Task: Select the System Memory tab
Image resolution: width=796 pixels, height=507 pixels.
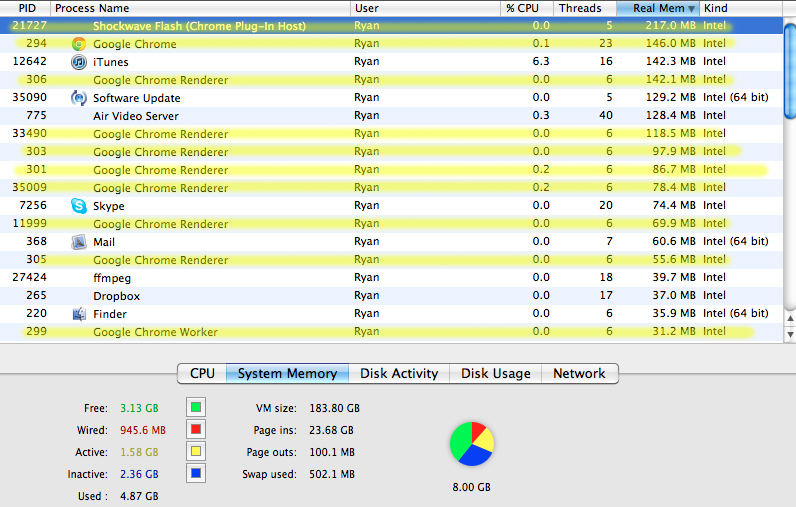Action: pos(287,374)
